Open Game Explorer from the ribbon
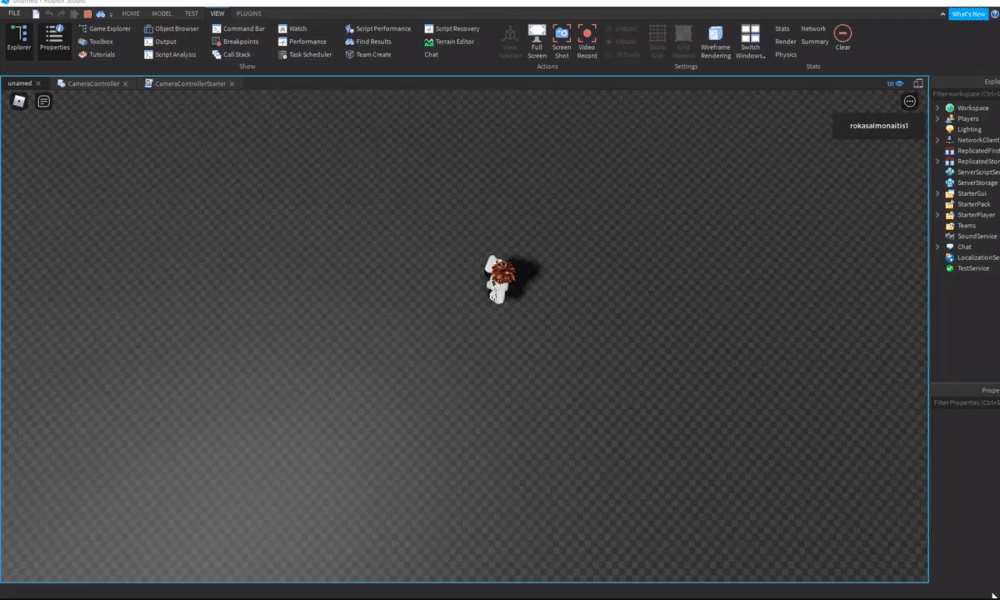 click(x=105, y=29)
